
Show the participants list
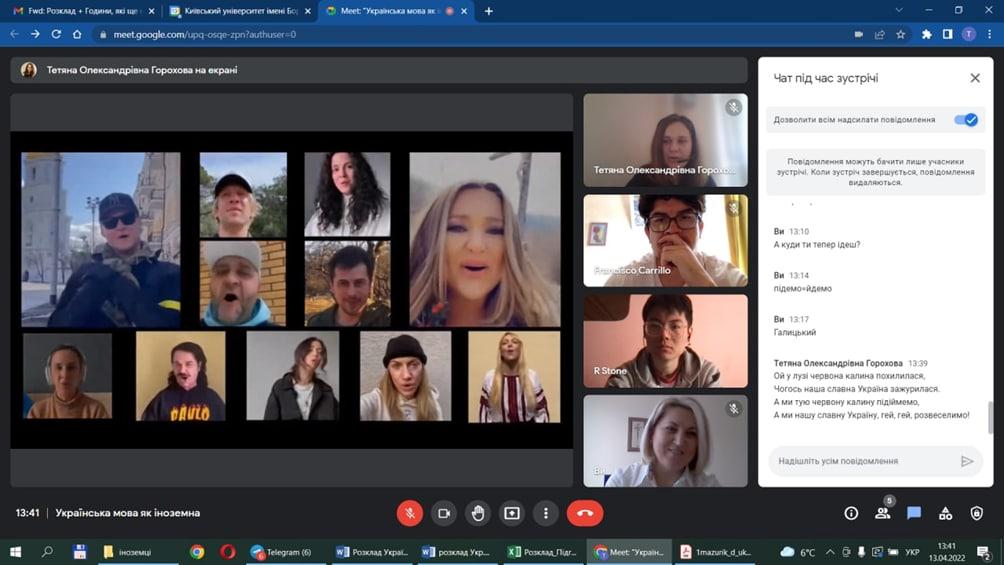coord(882,513)
